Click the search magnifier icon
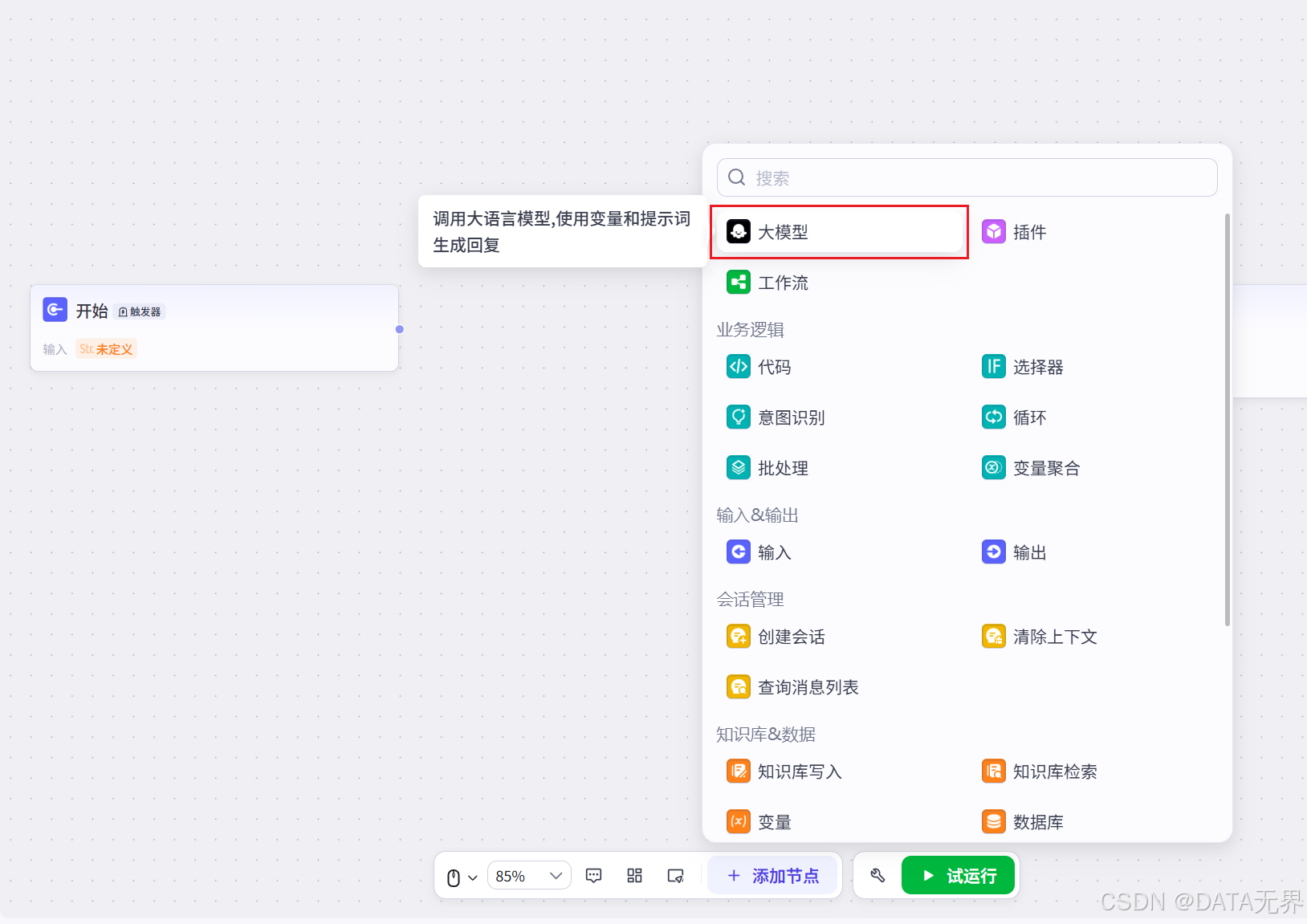This screenshot has height=924, width=1307. click(737, 177)
